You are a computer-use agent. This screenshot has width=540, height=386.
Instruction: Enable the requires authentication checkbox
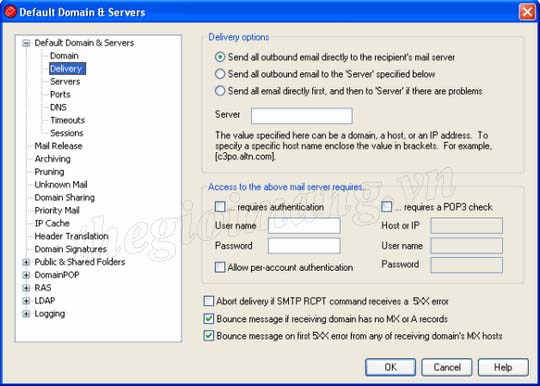click(220, 207)
